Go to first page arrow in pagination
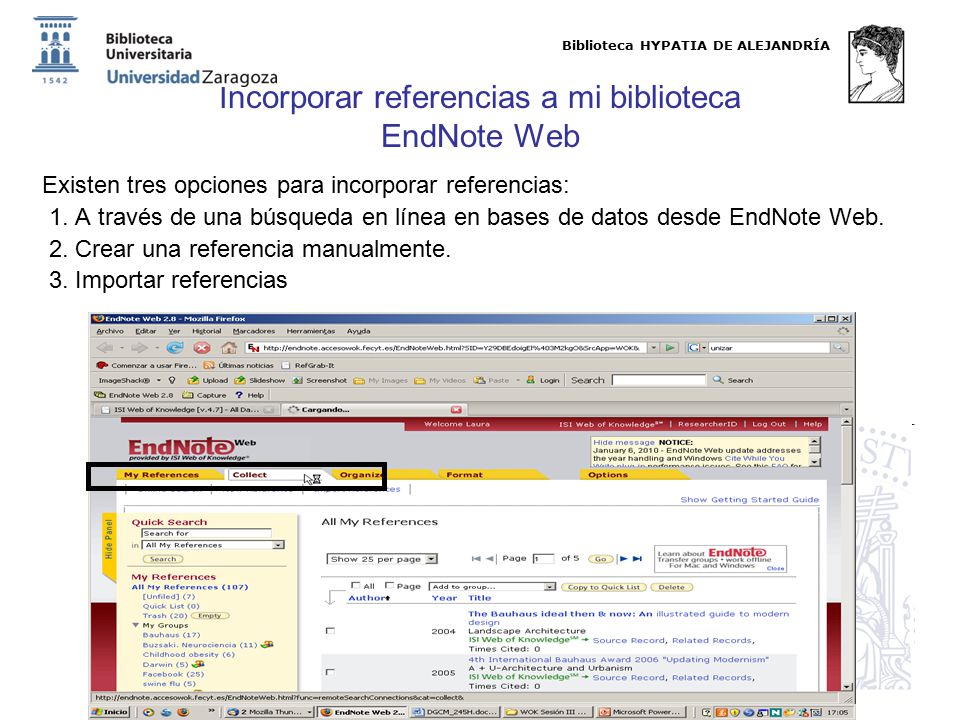 tap(476, 558)
